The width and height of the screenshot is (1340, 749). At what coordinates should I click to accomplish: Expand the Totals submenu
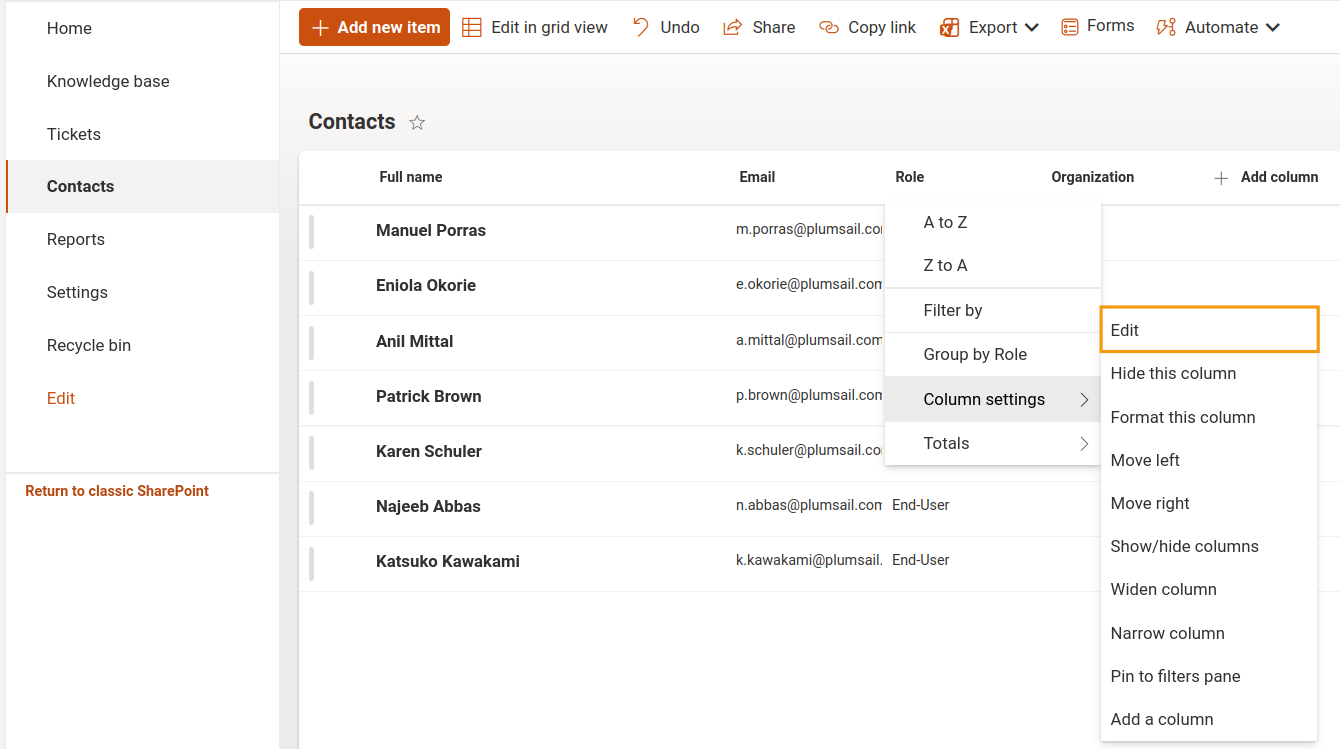coord(1084,444)
